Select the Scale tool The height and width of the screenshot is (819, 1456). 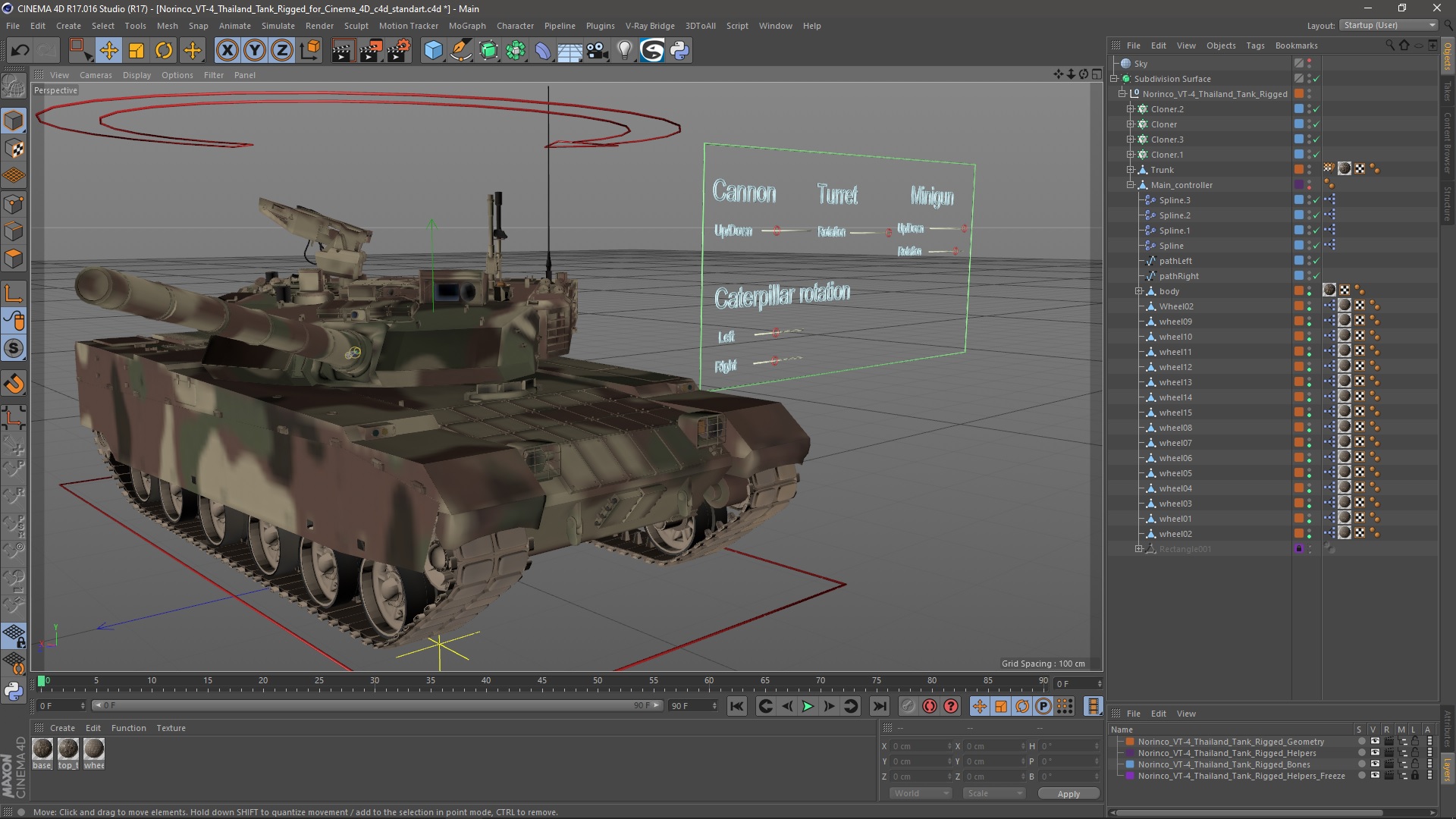click(x=136, y=51)
